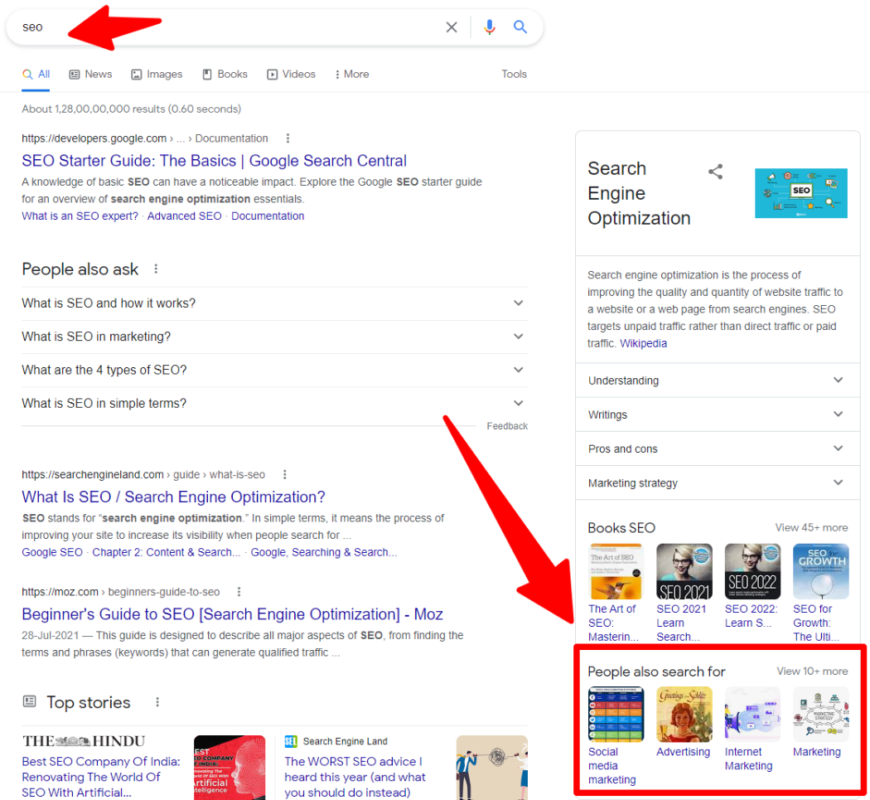Open the Wikipedia link in the knowledge panel
Image resolution: width=870 pixels, height=800 pixels.
click(643, 343)
